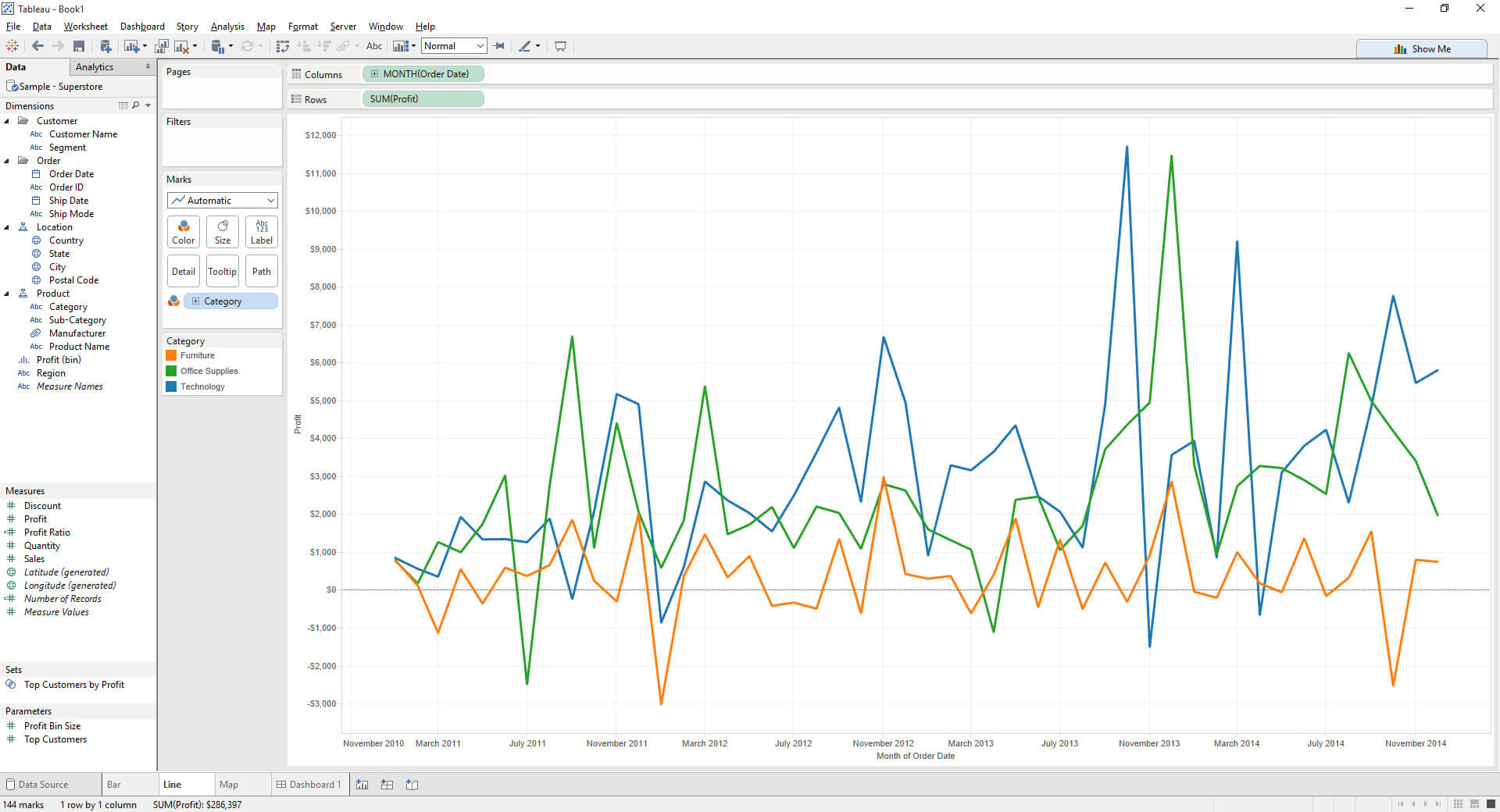This screenshot has height=812, width=1500.
Task: Click the Save workbook icon
Action: [79, 47]
